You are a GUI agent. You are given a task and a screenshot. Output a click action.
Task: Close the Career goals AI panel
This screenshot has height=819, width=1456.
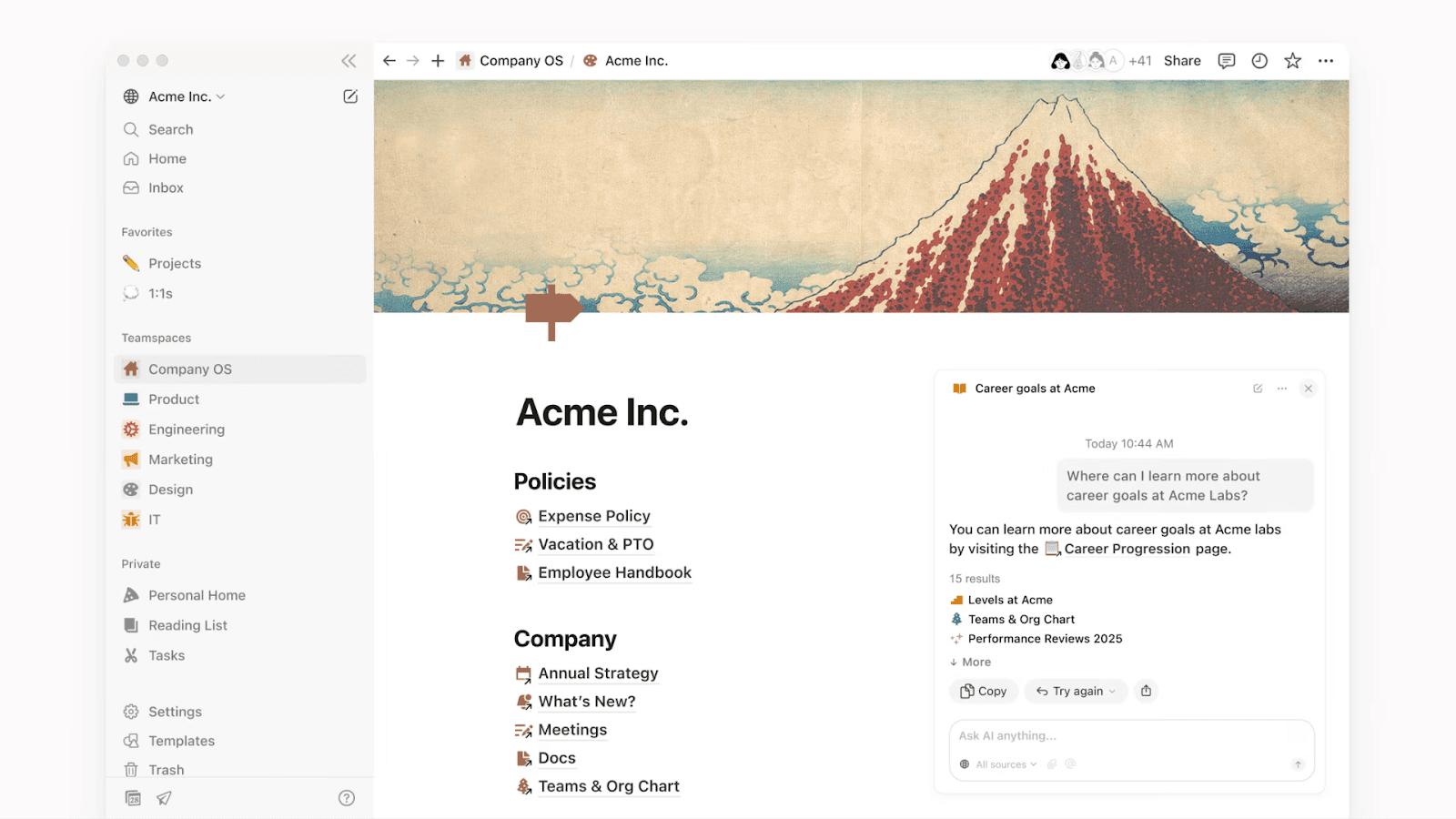tap(1309, 389)
